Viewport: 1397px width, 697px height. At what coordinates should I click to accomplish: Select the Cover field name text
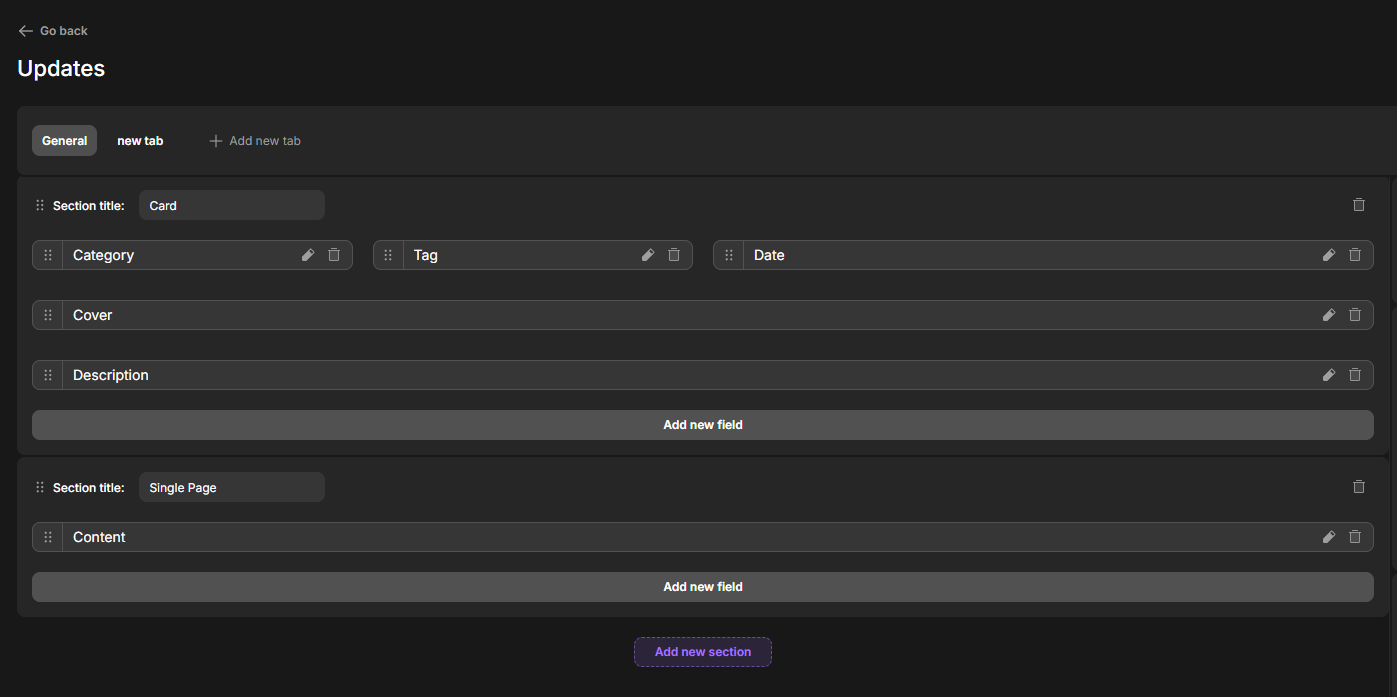tap(93, 315)
